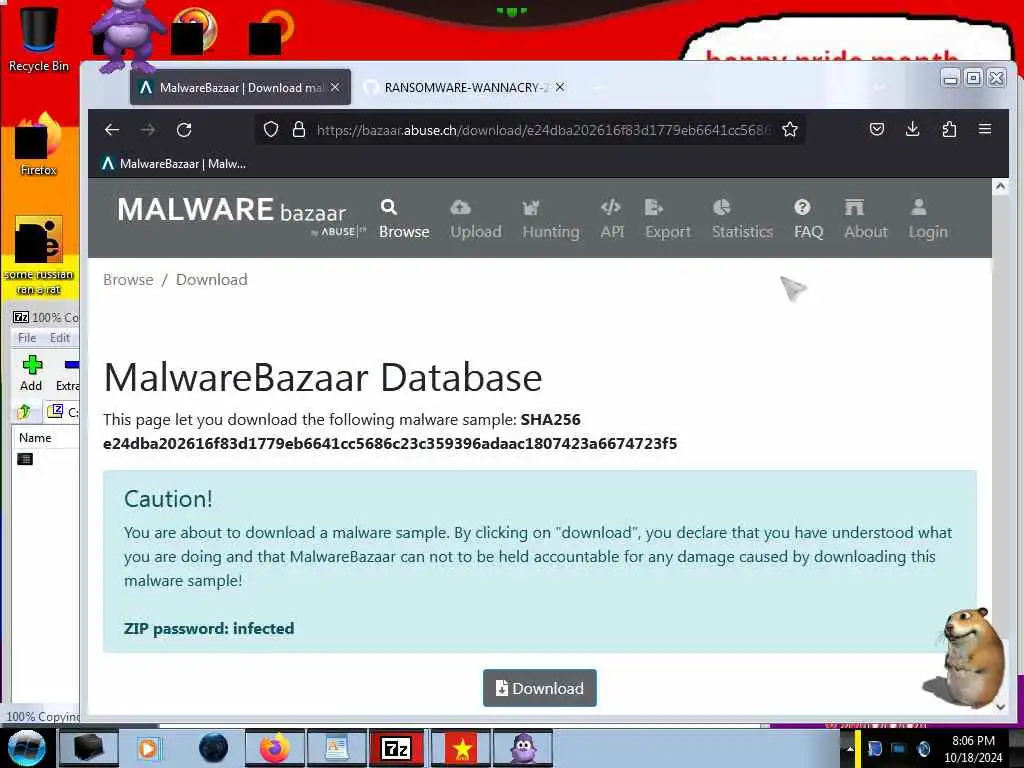Open the Browse page in MalwareBazaar nav
The width and height of the screenshot is (1024, 768).
(404, 219)
